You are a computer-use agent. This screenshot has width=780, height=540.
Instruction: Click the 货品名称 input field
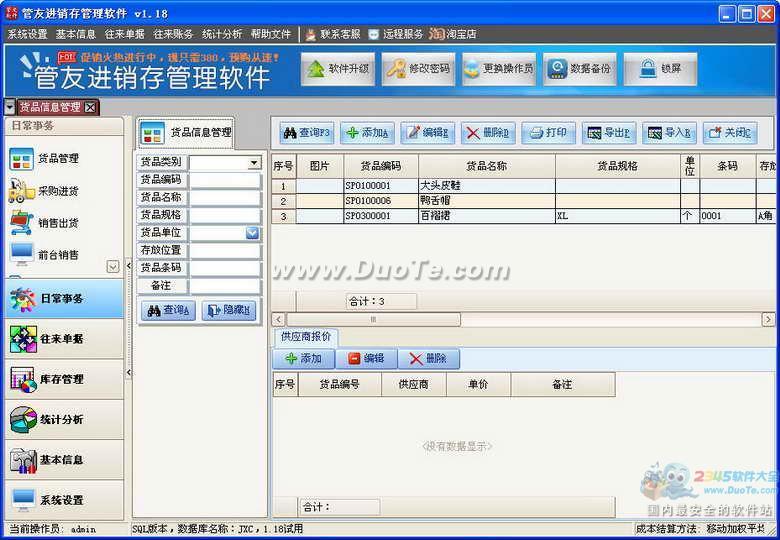pyautogui.click(x=225, y=198)
